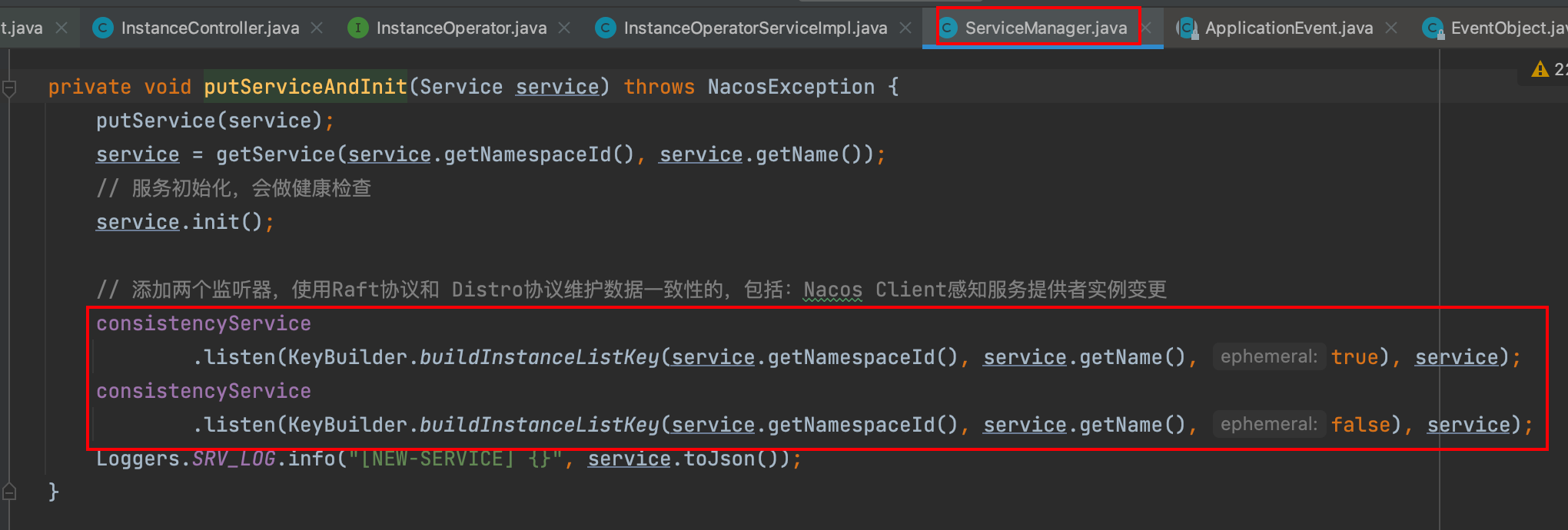1568x530 pixels.
Task: Click the "[NEW-SERVICE] {}" string literal
Action: coord(456,459)
